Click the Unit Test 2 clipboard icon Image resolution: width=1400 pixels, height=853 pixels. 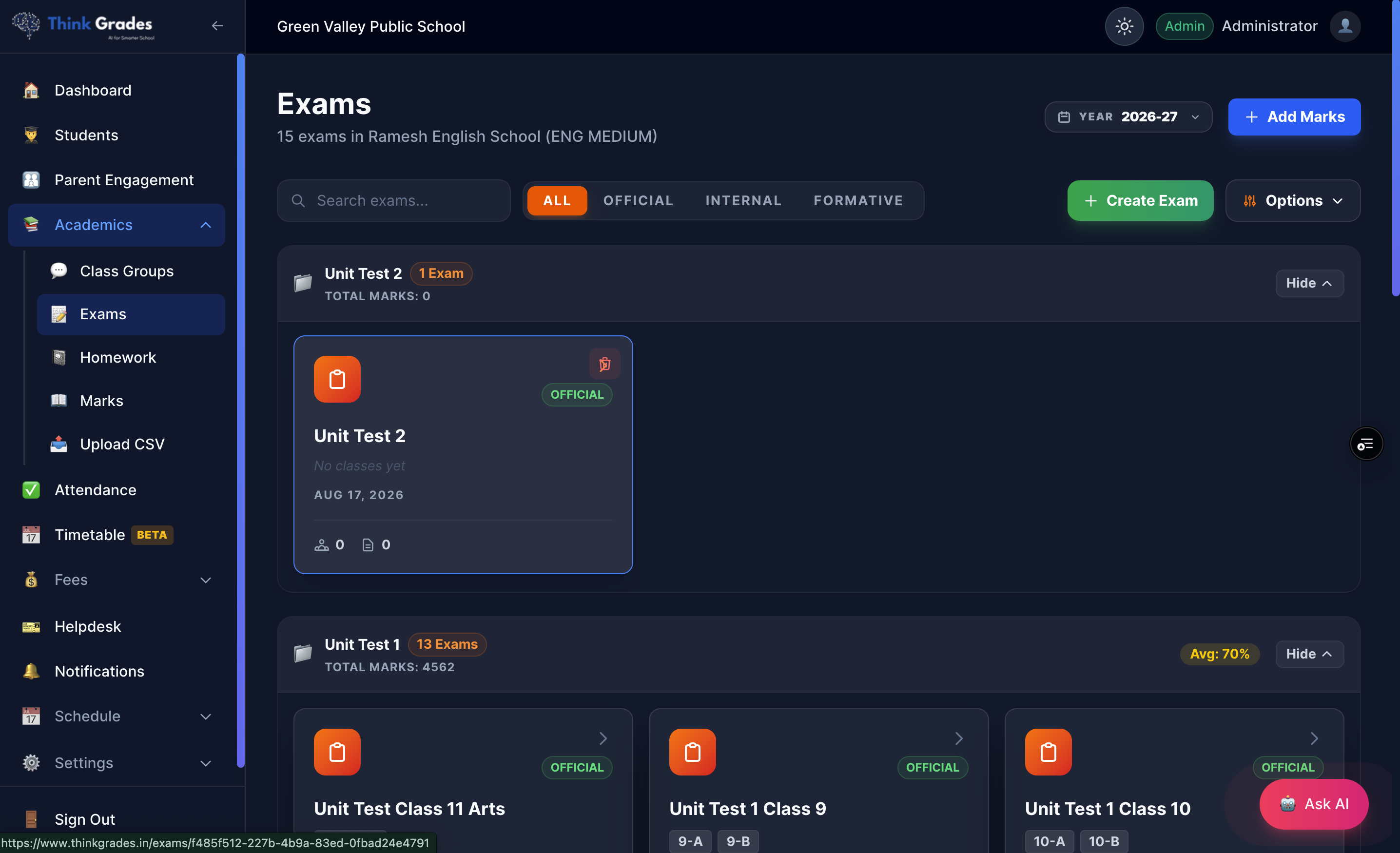tap(337, 379)
